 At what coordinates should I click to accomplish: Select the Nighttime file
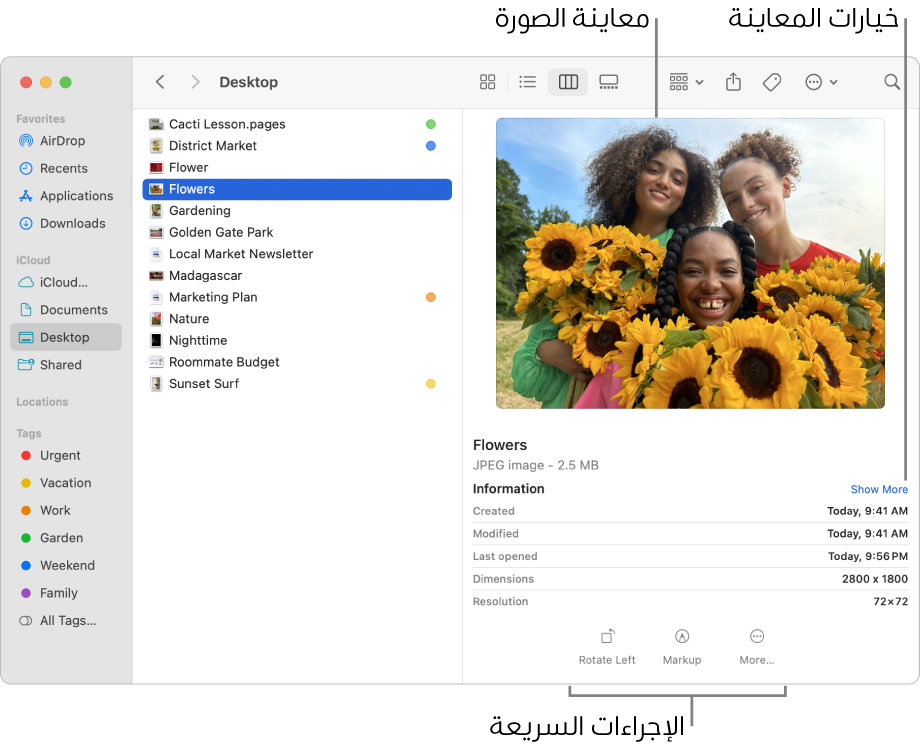point(297,341)
